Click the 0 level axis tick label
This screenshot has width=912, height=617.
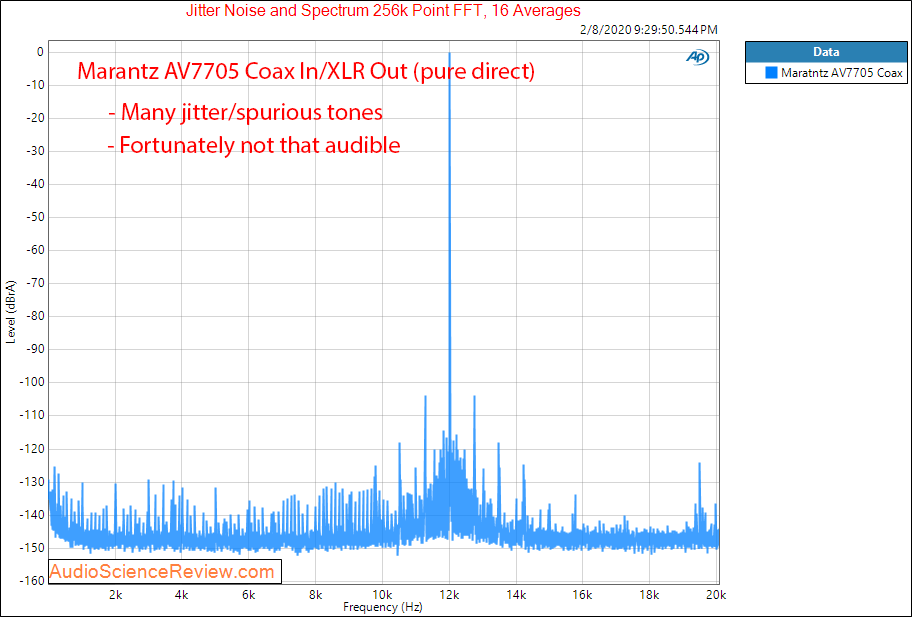pyautogui.click(x=40, y=52)
